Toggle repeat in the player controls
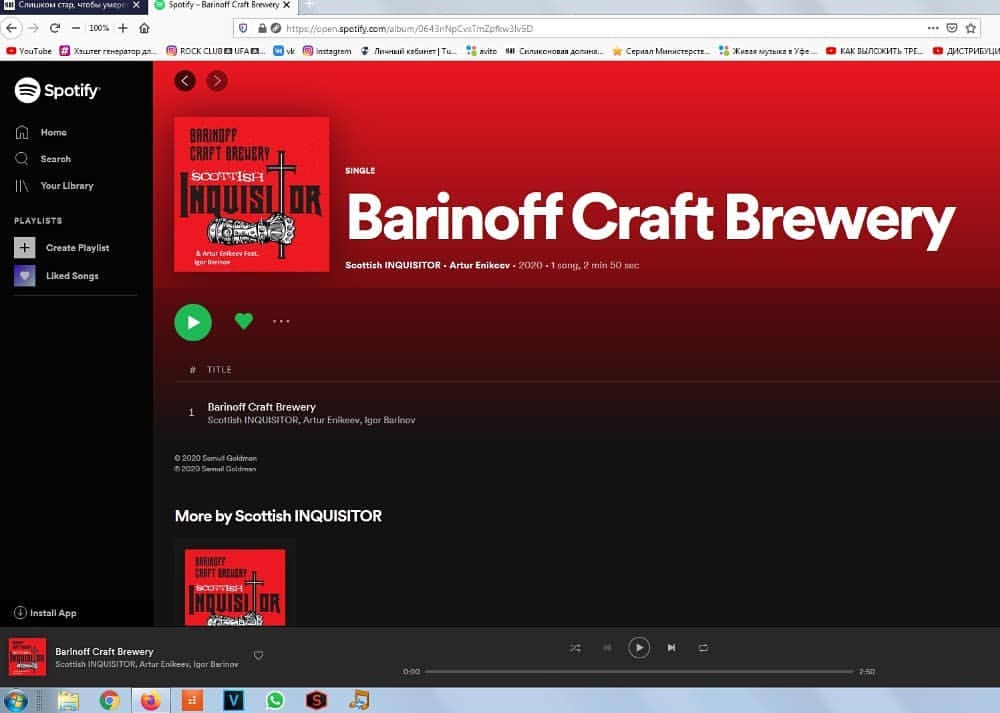This screenshot has height=713, width=1000. (703, 648)
